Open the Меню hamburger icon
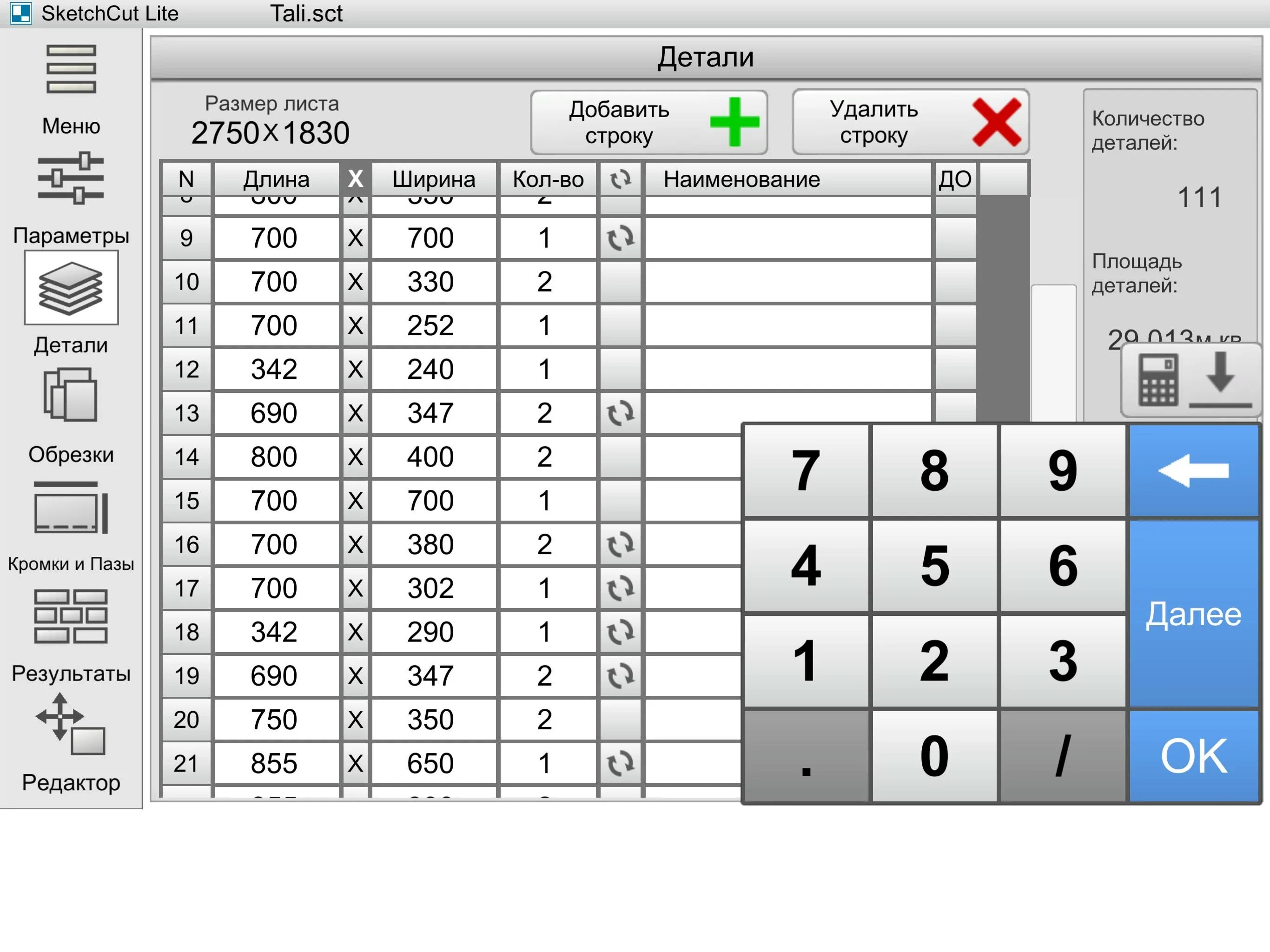 pos(71,69)
